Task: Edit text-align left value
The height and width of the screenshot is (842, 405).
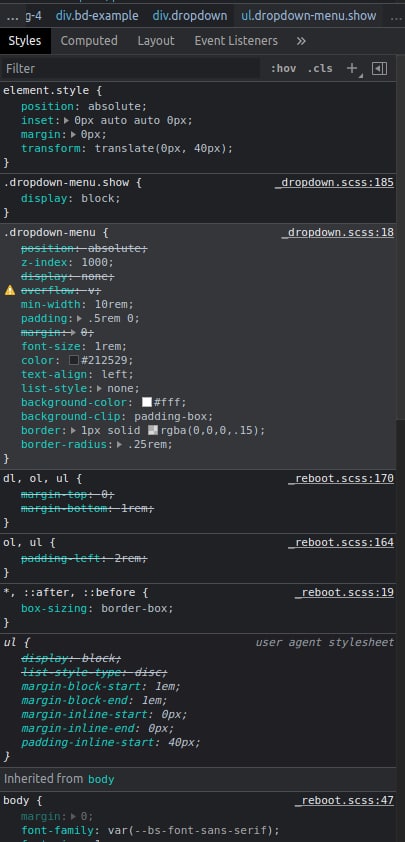Action: point(117,374)
